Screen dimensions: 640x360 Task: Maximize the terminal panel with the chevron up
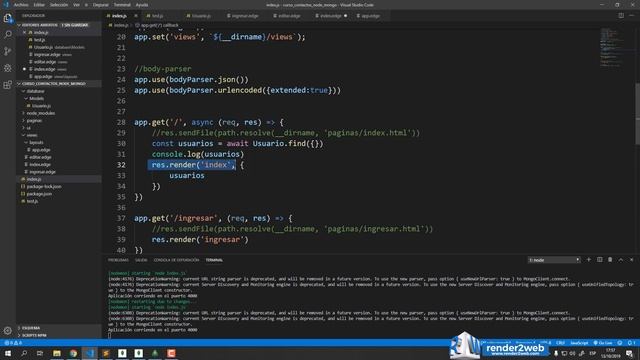click(x=621, y=260)
